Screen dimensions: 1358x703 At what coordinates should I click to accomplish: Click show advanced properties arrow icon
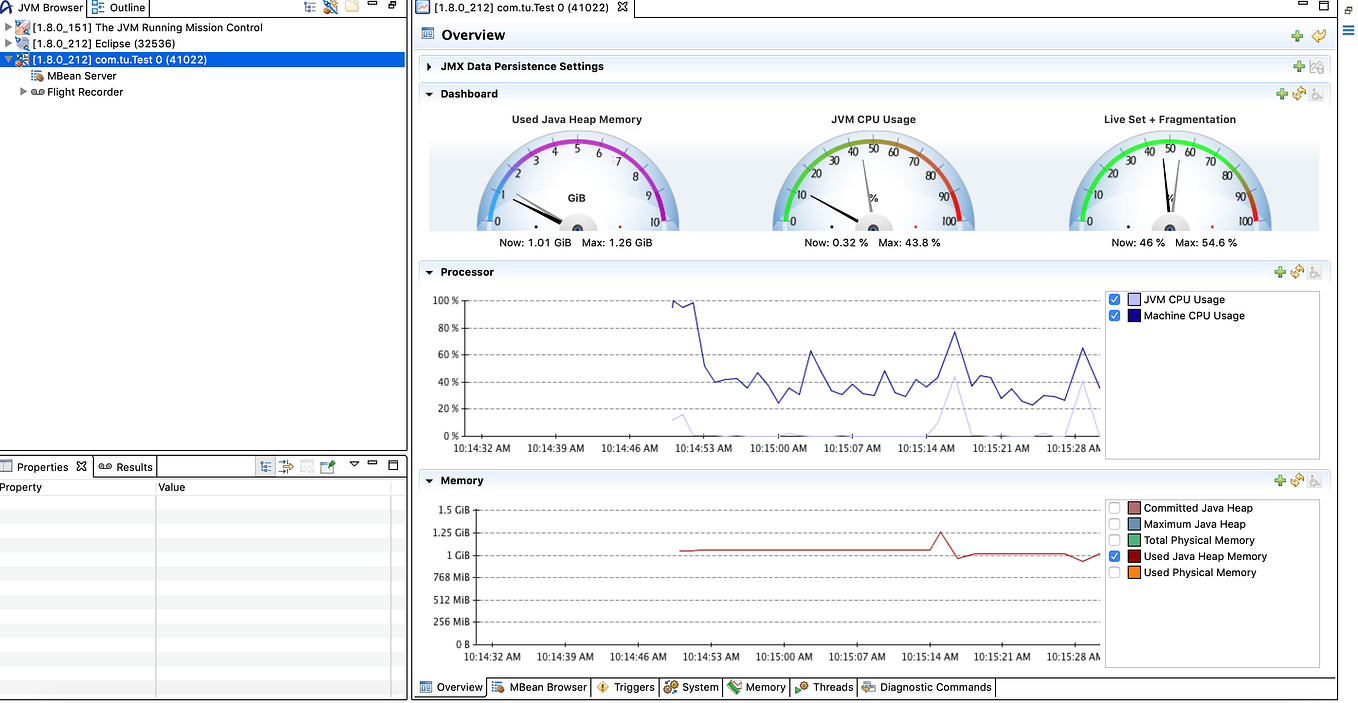[x=286, y=466]
